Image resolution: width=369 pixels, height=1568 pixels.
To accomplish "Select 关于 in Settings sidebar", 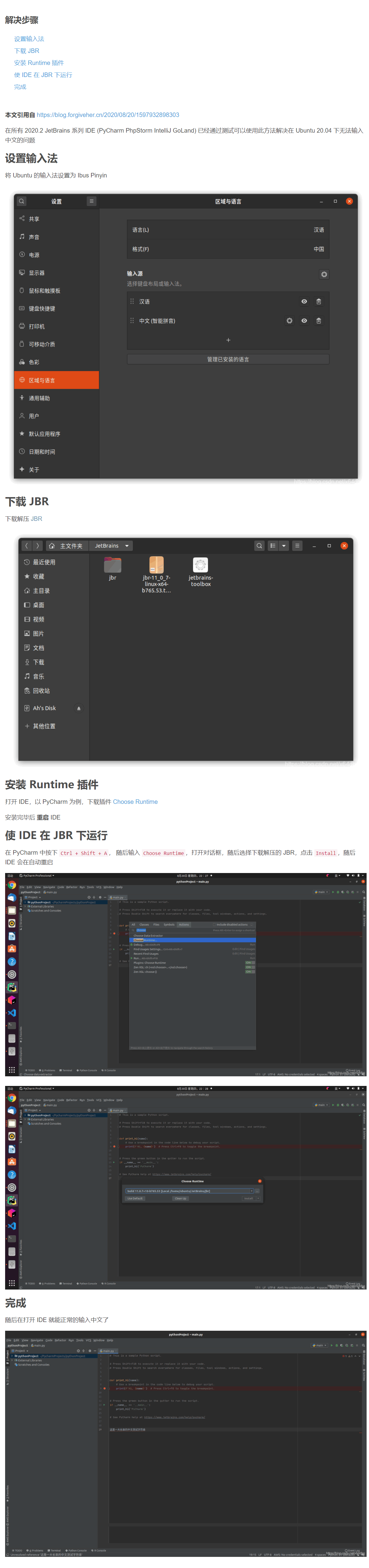I will [x=56, y=470].
